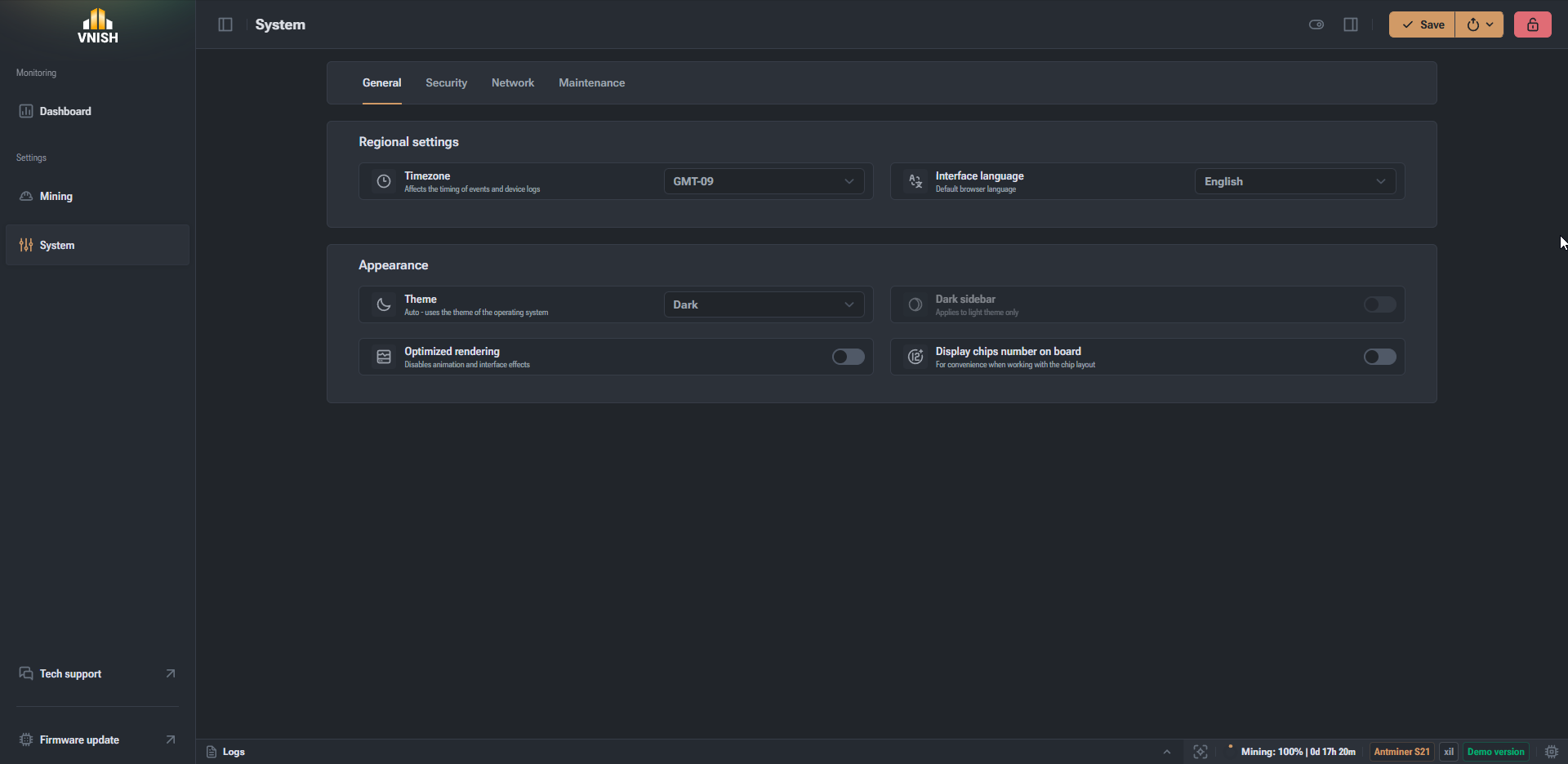Expand the logs panel with the up chevron

(x=1167, y=752)
